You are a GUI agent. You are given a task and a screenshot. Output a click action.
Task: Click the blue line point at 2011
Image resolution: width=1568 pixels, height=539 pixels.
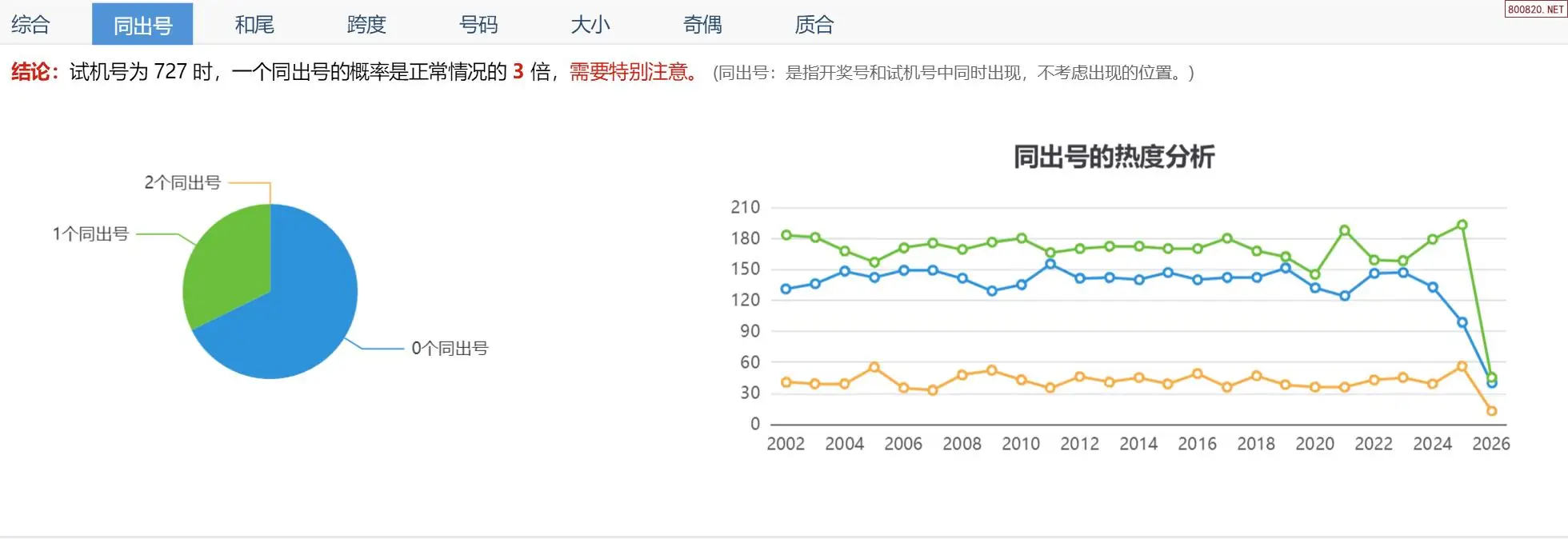[1050, 264]
